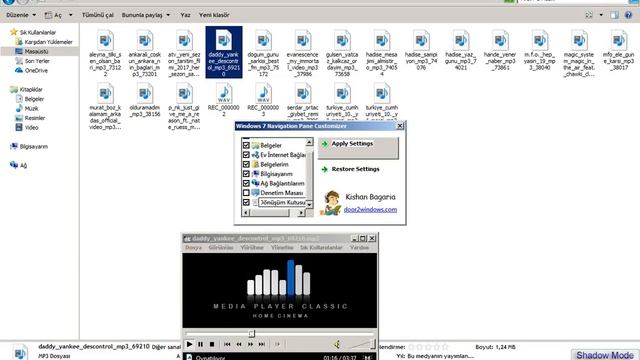Select the daddy_yankee_descontrol mp3 file icon
This screenshot has height=360, width=640.
224,40
